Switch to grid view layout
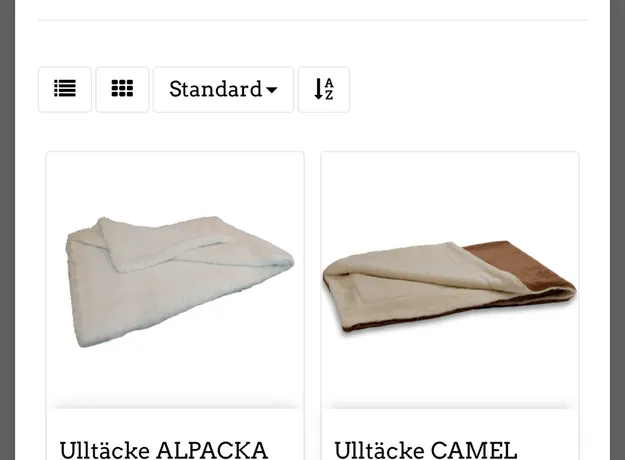 pos(122,90)
